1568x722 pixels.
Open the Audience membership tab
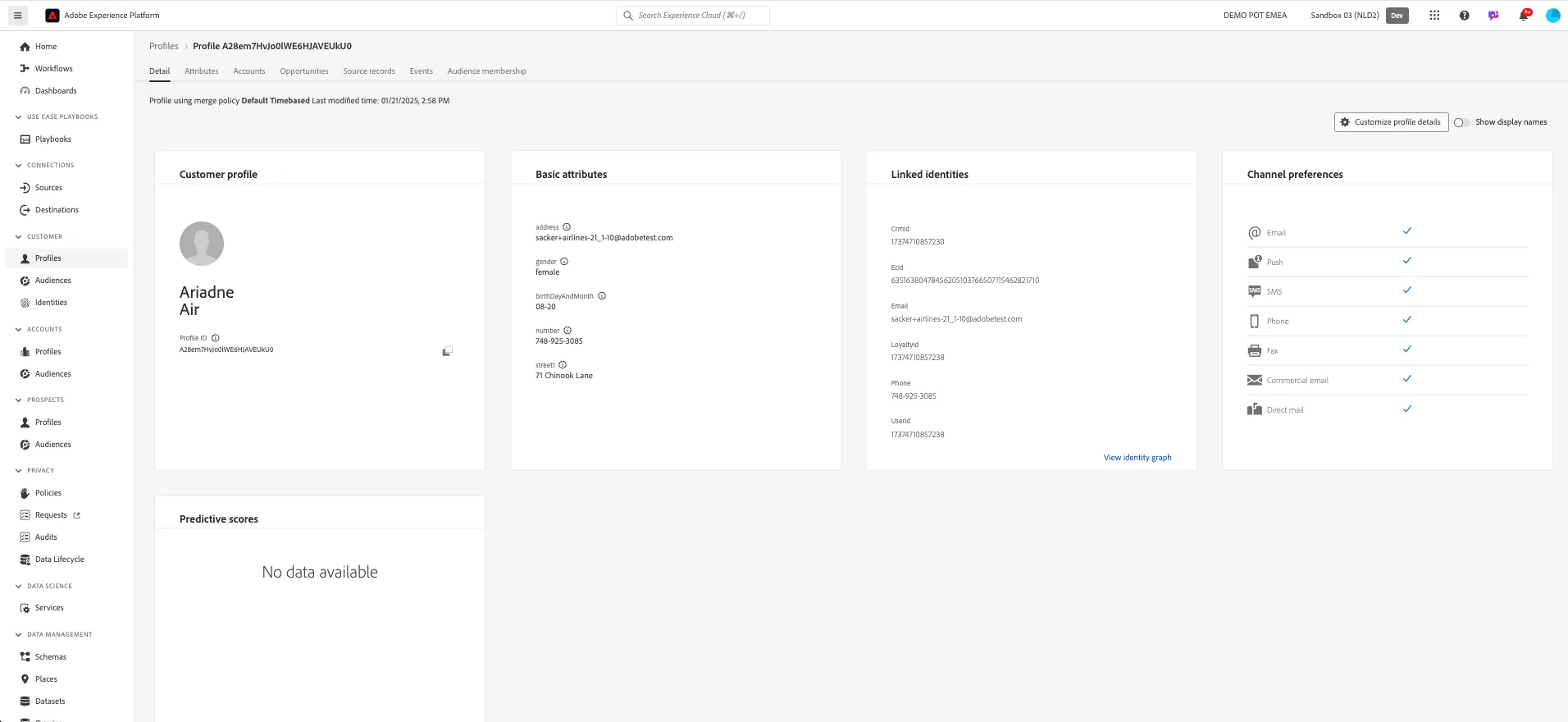[487, 71]
